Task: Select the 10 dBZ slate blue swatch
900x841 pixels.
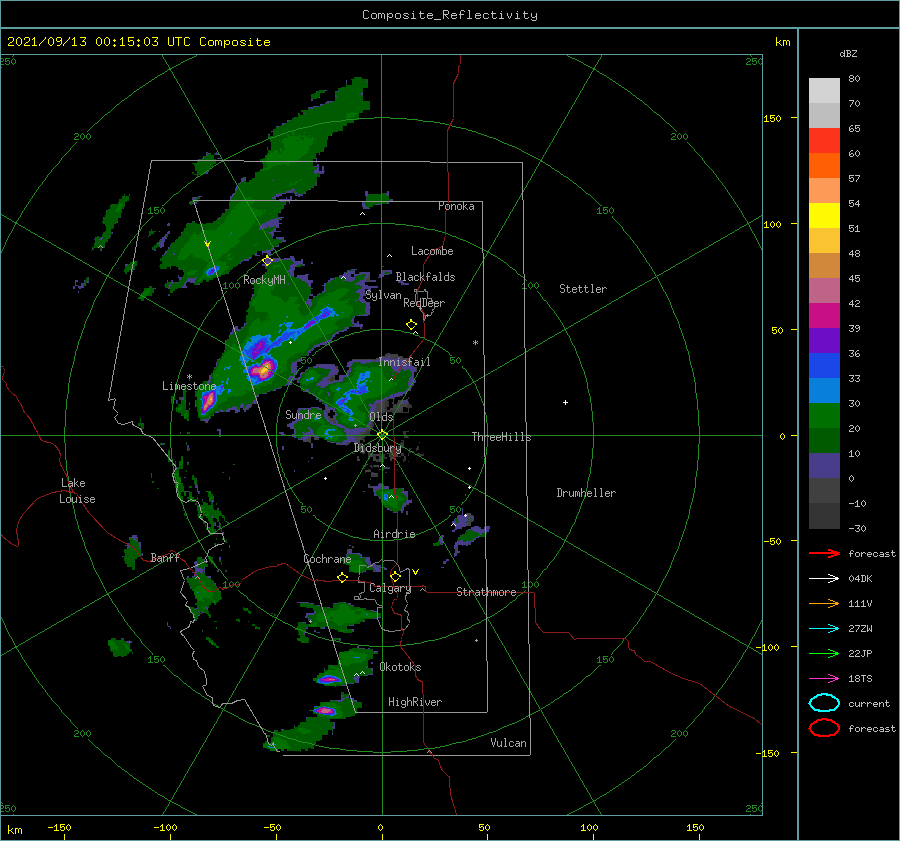Action: point(824,466)
